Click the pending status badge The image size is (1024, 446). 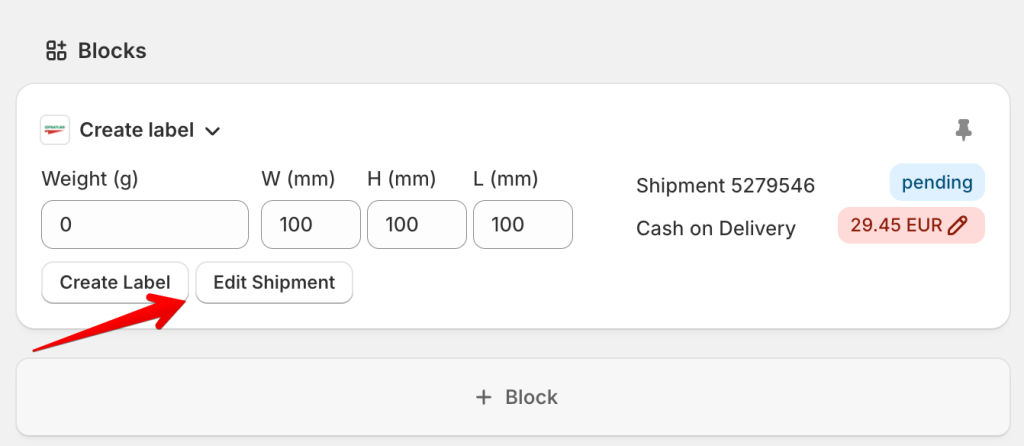[937, 183]
